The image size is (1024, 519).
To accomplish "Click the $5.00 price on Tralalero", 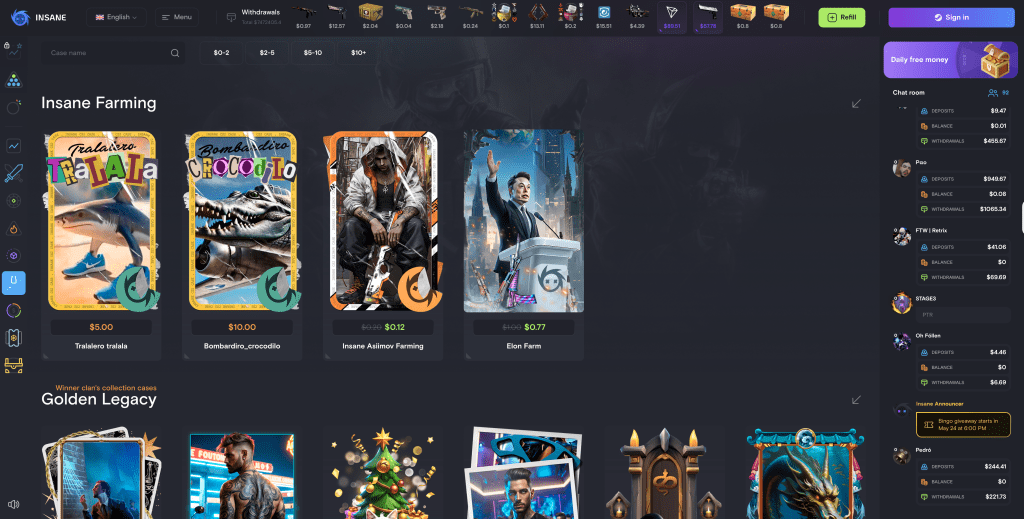I will (x=101, y=327).
